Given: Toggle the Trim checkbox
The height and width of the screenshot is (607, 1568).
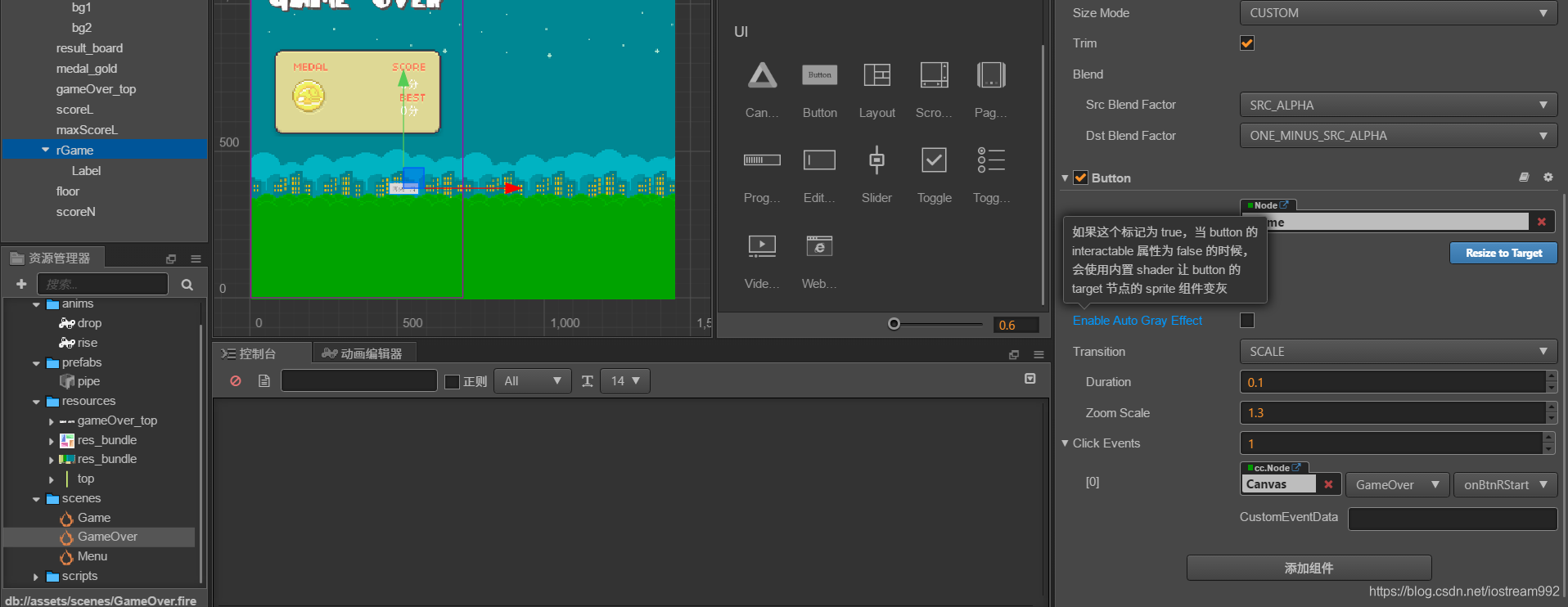Looking at the screenshot, I should (x=1247, y=43).
